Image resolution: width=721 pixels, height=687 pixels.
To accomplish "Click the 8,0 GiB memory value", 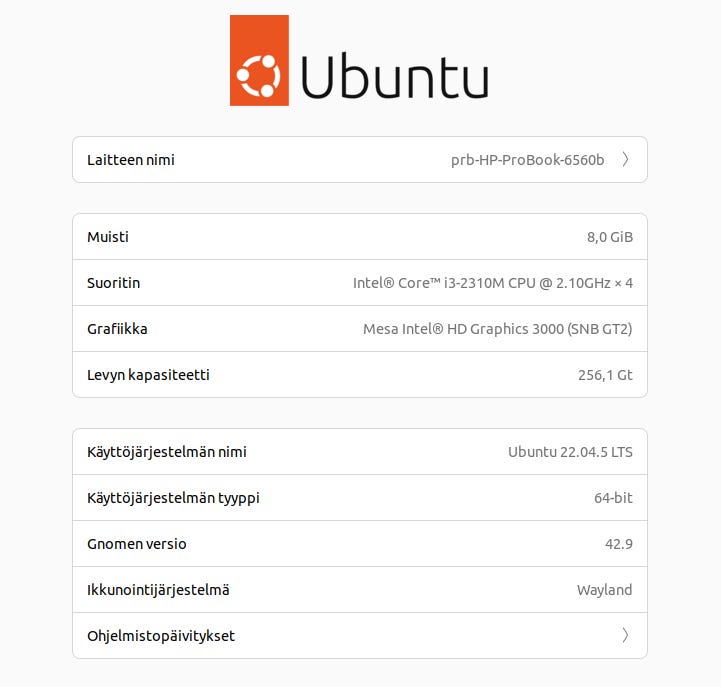I will tap(609, 237).
